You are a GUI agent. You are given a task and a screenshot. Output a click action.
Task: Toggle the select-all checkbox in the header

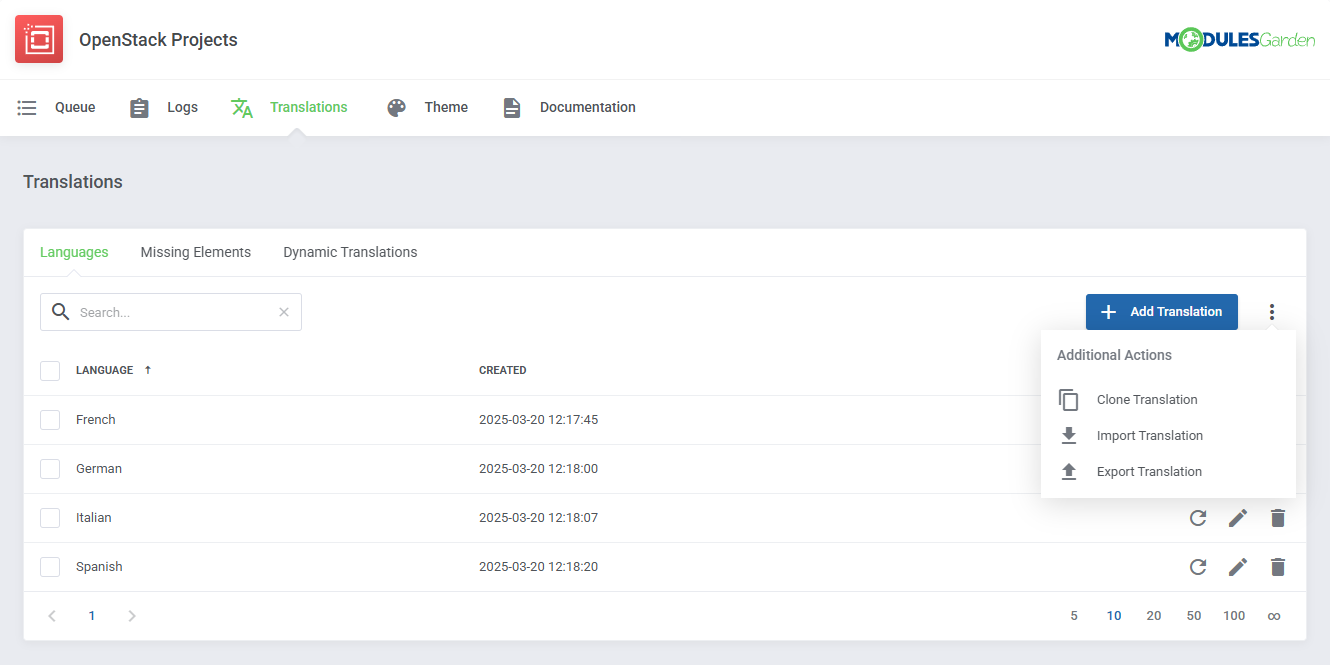(50, 370)
